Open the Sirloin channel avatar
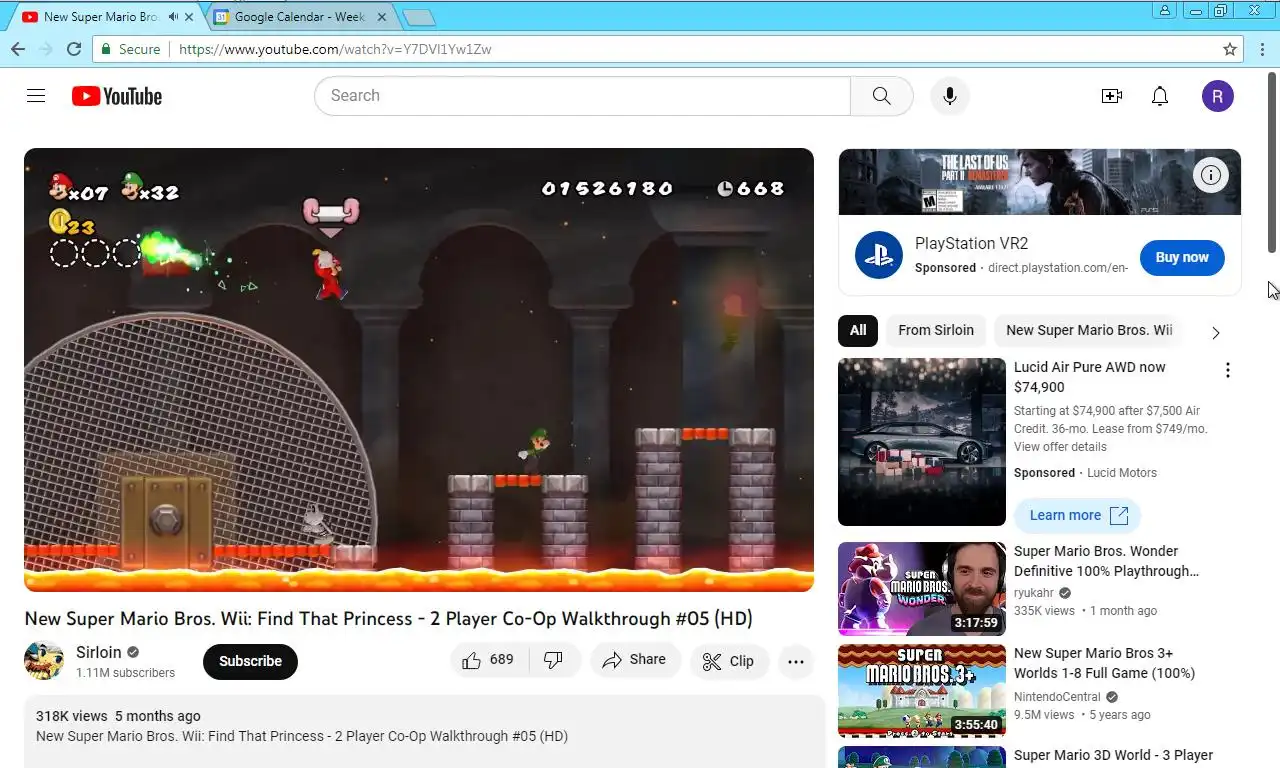 (44, 661)
